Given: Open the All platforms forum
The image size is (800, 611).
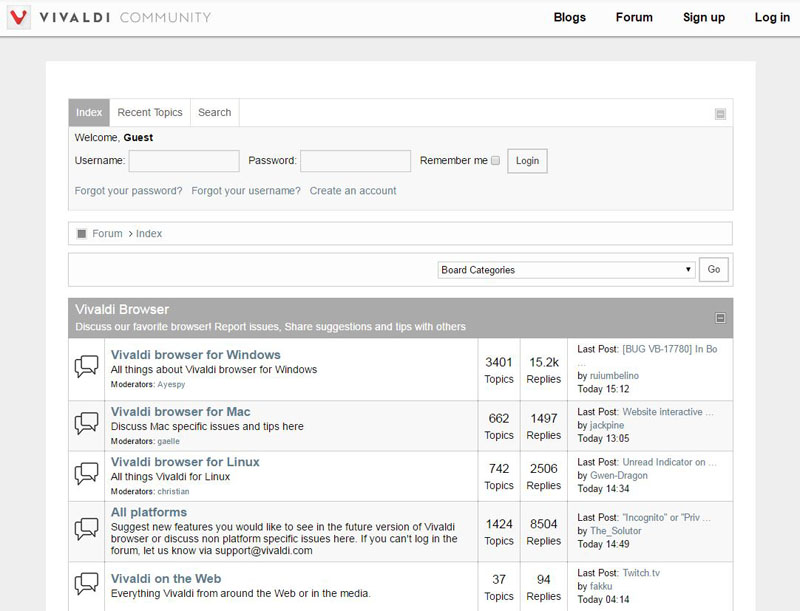Looking at the screenshot, I should coord(149,512).
